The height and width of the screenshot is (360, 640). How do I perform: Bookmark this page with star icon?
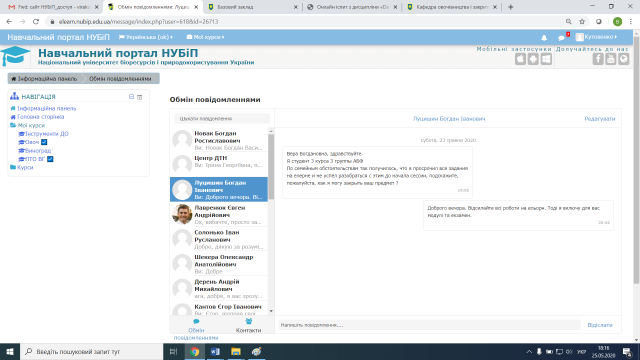[x=582, y=22]
